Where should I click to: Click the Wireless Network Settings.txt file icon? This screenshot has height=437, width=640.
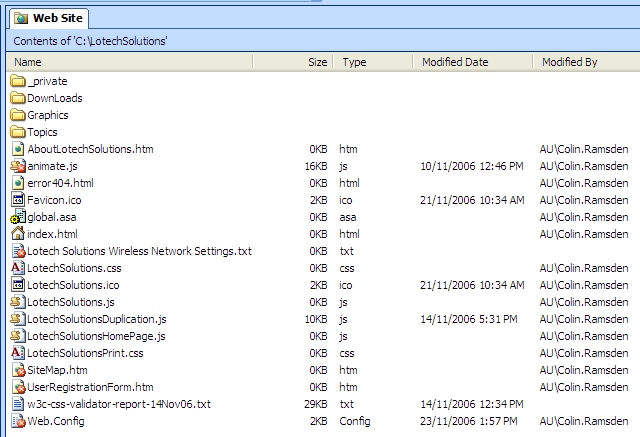19,251
